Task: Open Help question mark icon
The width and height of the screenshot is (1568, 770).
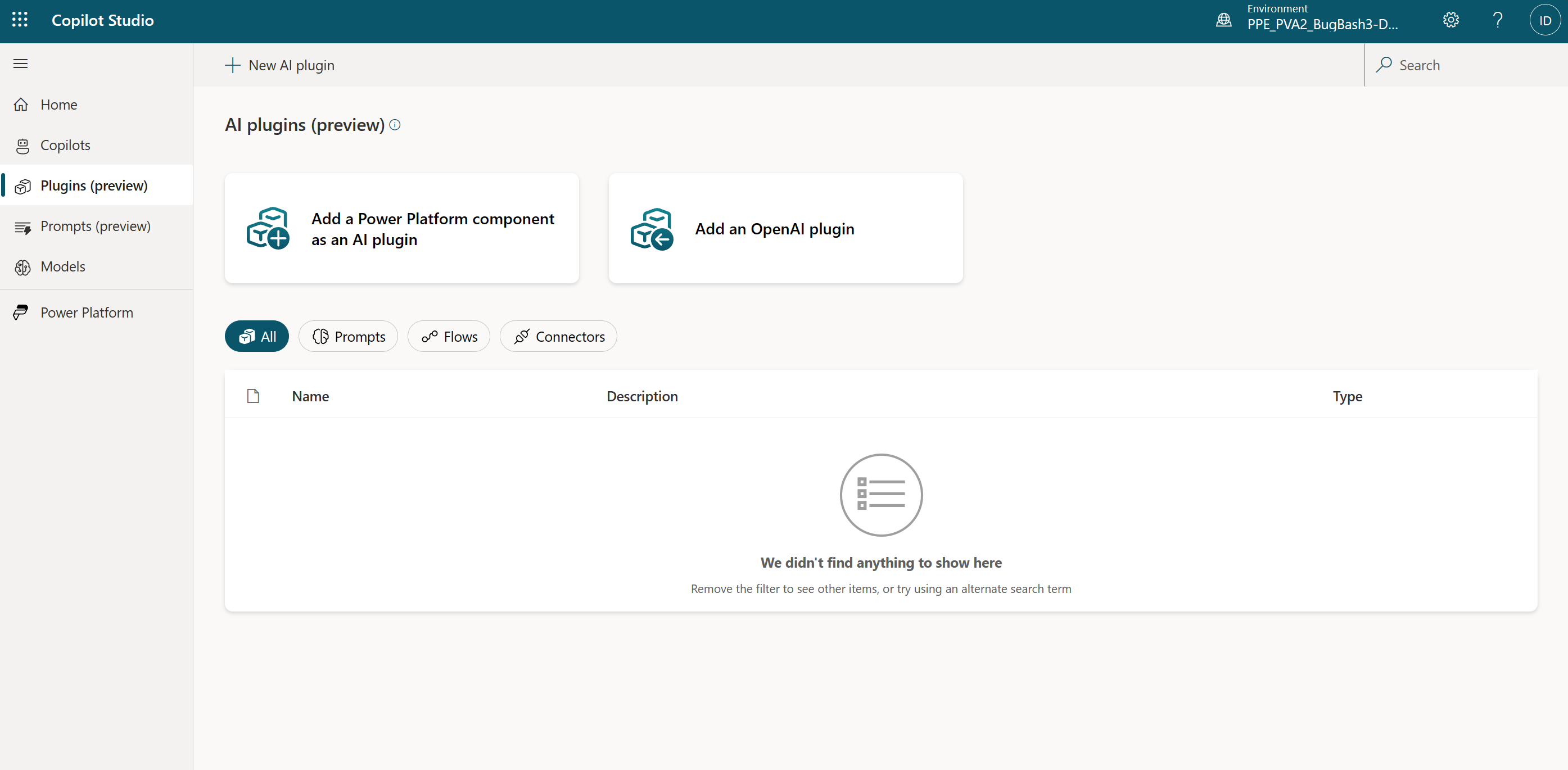Action: point(1498,20)
